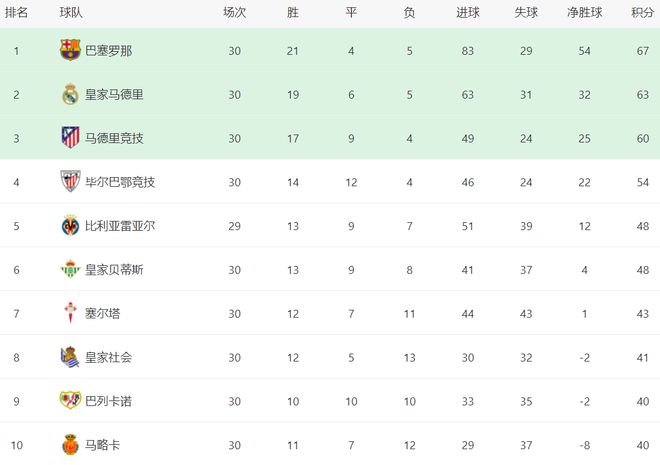Open the Rayo Vallecano crest icon
The image size is (660, 465).
coord(70,400)
